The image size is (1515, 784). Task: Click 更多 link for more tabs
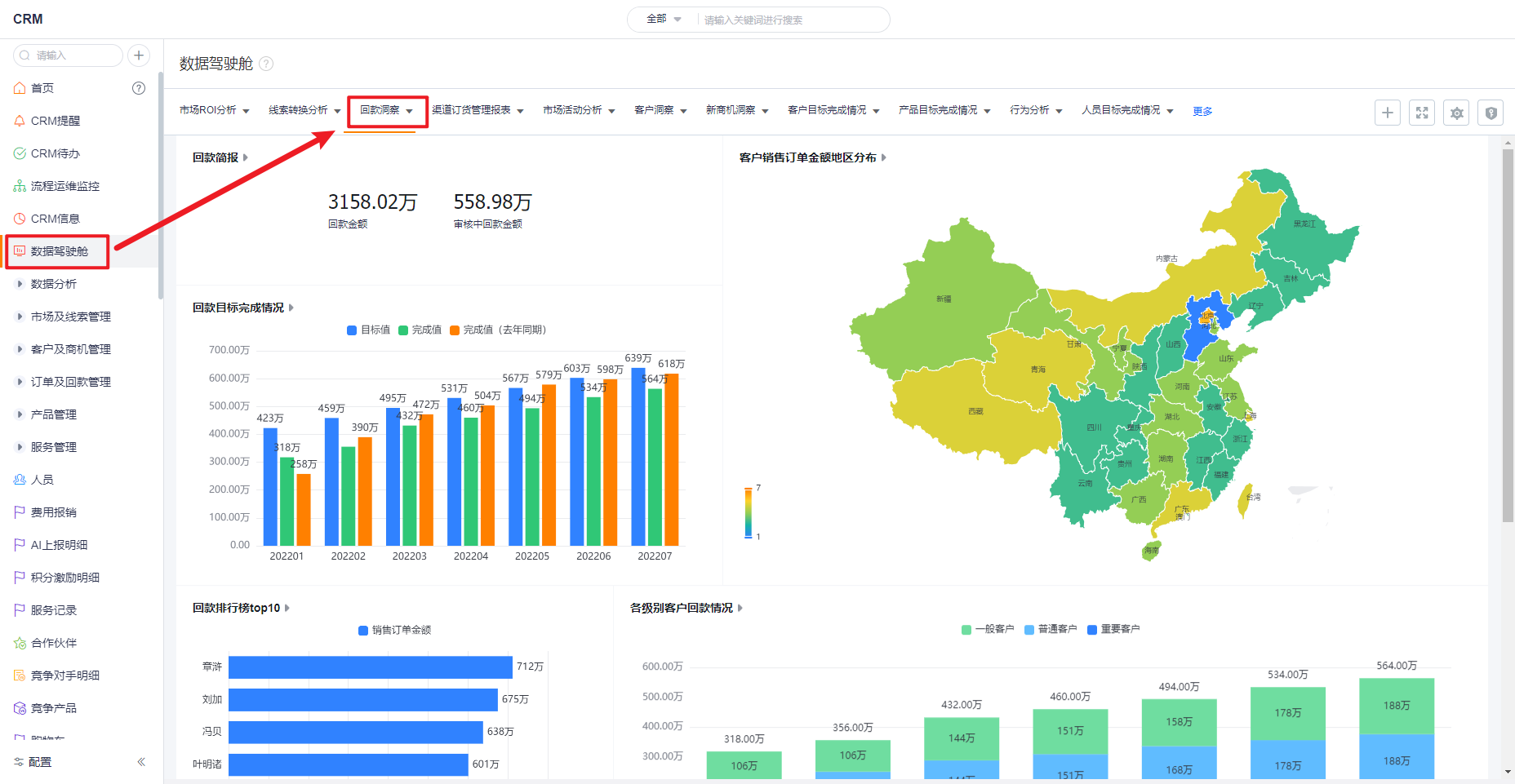point(1202,111)
